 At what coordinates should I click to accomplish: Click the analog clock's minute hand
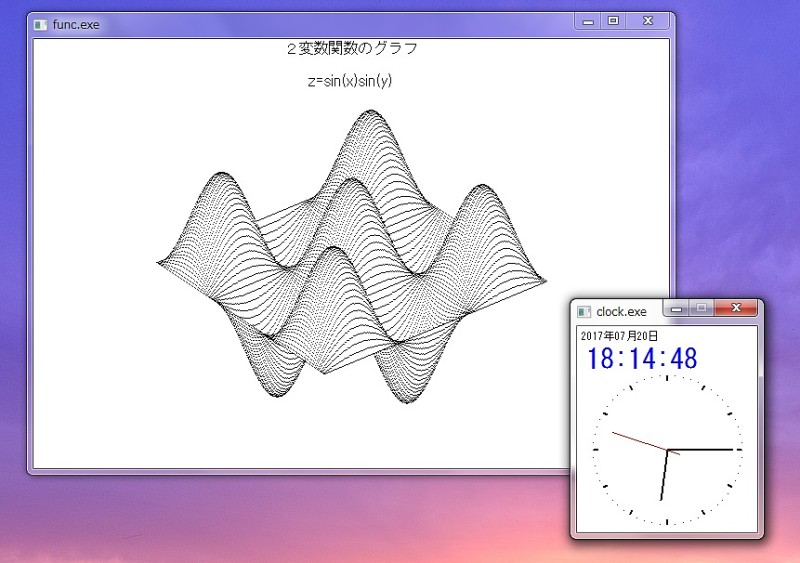coord(700,450)
